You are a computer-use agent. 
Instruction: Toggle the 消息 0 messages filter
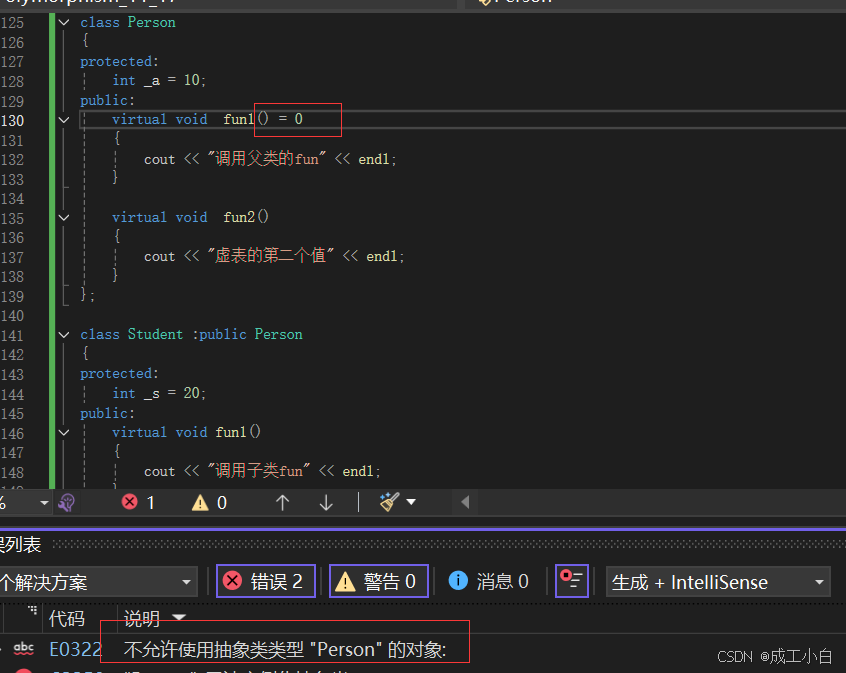click(x=489, y=581)
